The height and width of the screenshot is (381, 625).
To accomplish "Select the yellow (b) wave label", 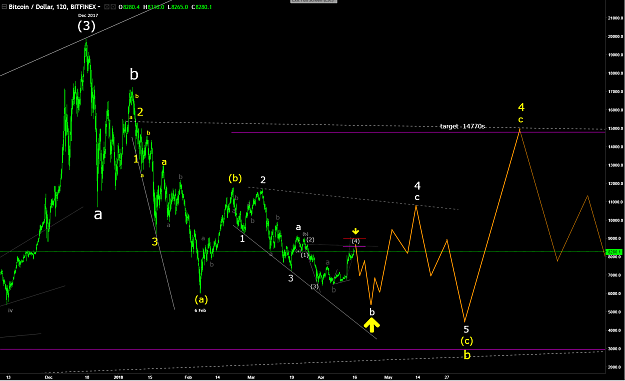I will 235,178.
